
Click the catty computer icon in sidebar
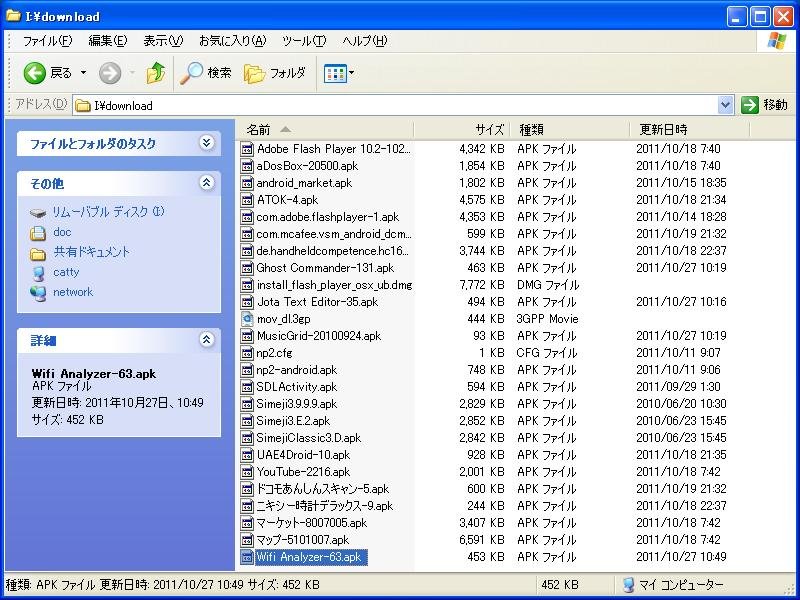tap(38, 273)
